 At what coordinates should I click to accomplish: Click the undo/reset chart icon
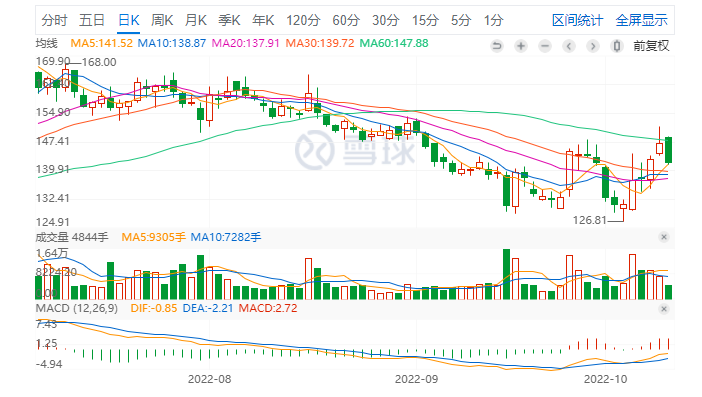point(497,46)
